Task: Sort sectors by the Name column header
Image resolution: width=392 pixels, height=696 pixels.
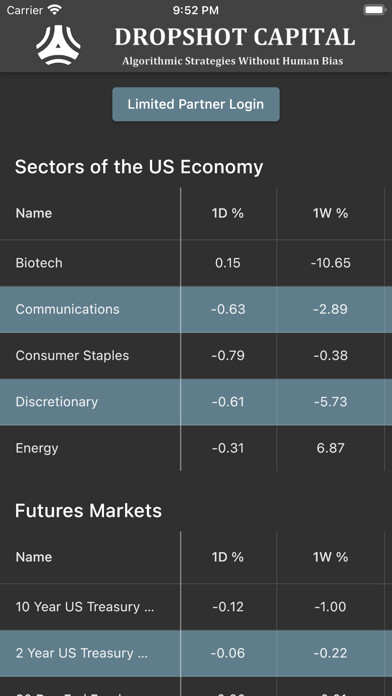Action: point(34,214)
